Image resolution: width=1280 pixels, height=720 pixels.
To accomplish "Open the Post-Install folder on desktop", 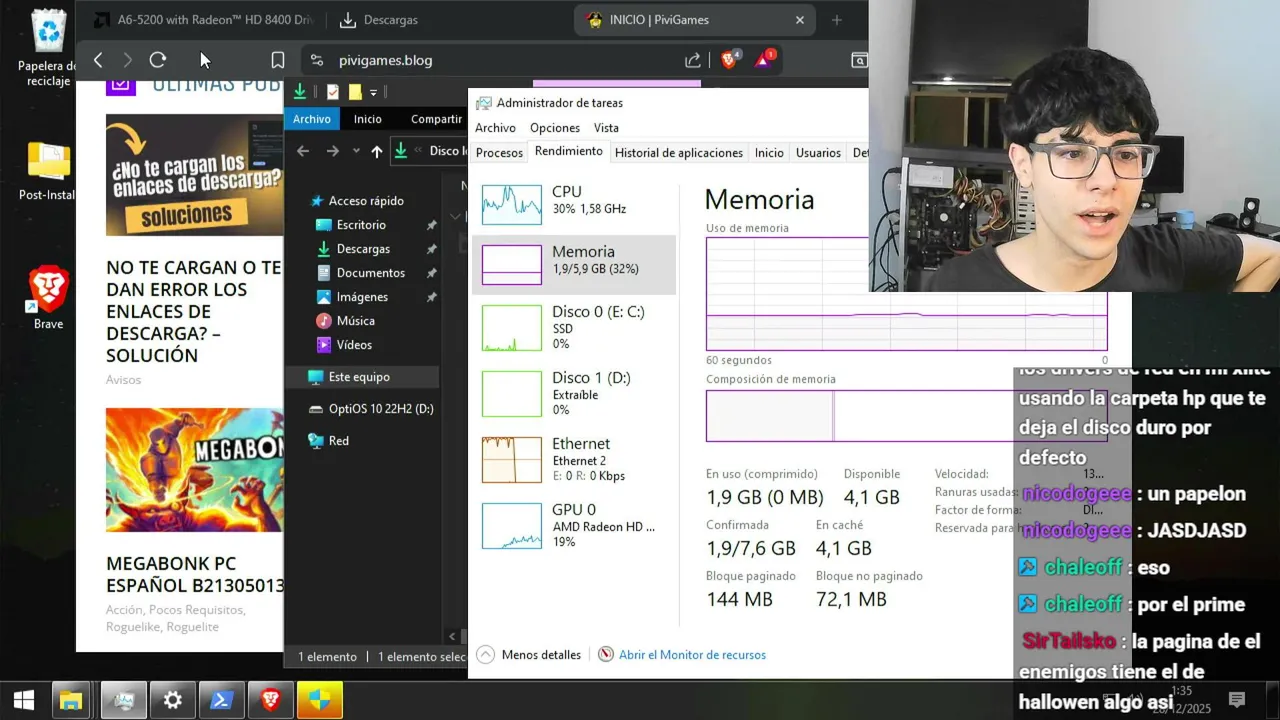I will (x=48, y=170).
